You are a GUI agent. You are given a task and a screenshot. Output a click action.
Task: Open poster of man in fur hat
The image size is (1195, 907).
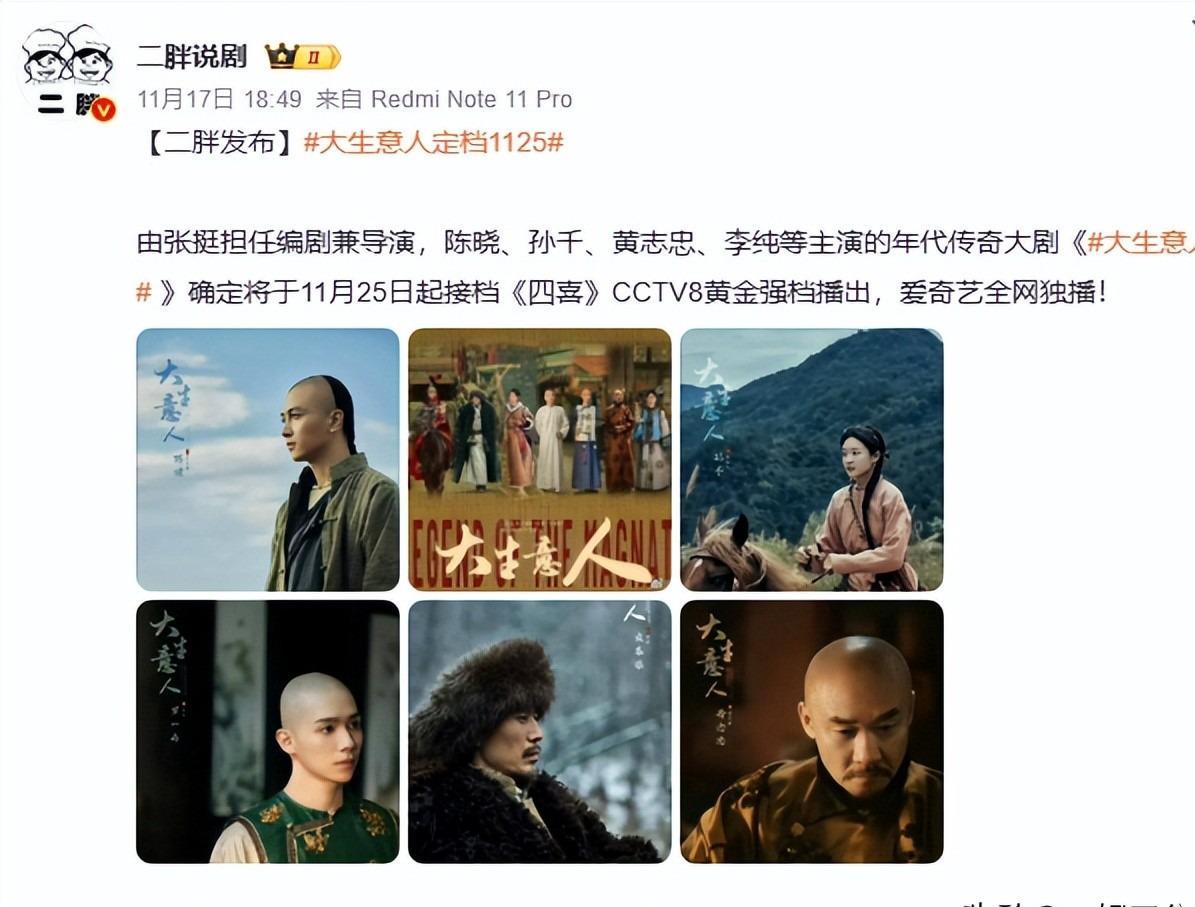pyautogui.click(x=540, y=732)
